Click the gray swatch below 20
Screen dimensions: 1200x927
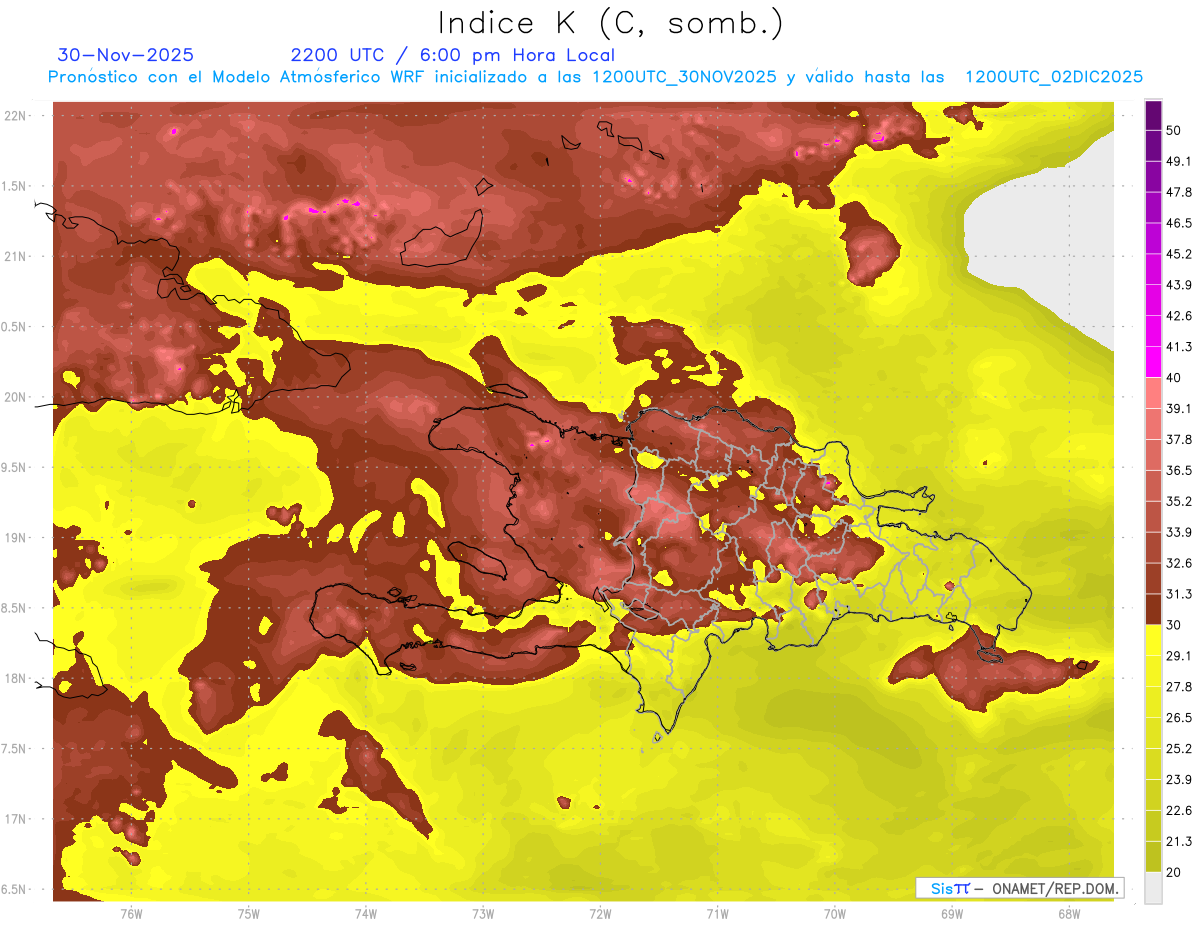[1153, 888]
